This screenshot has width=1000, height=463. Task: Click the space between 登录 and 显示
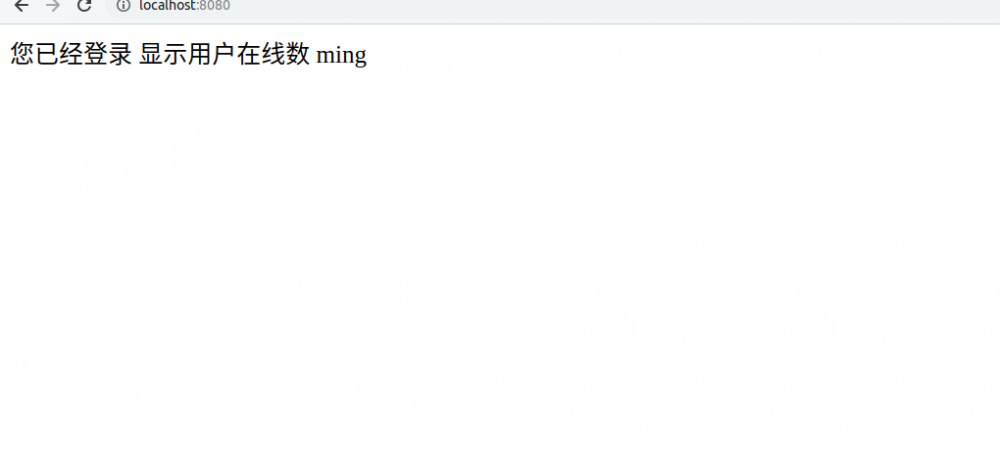coord(135,55)
